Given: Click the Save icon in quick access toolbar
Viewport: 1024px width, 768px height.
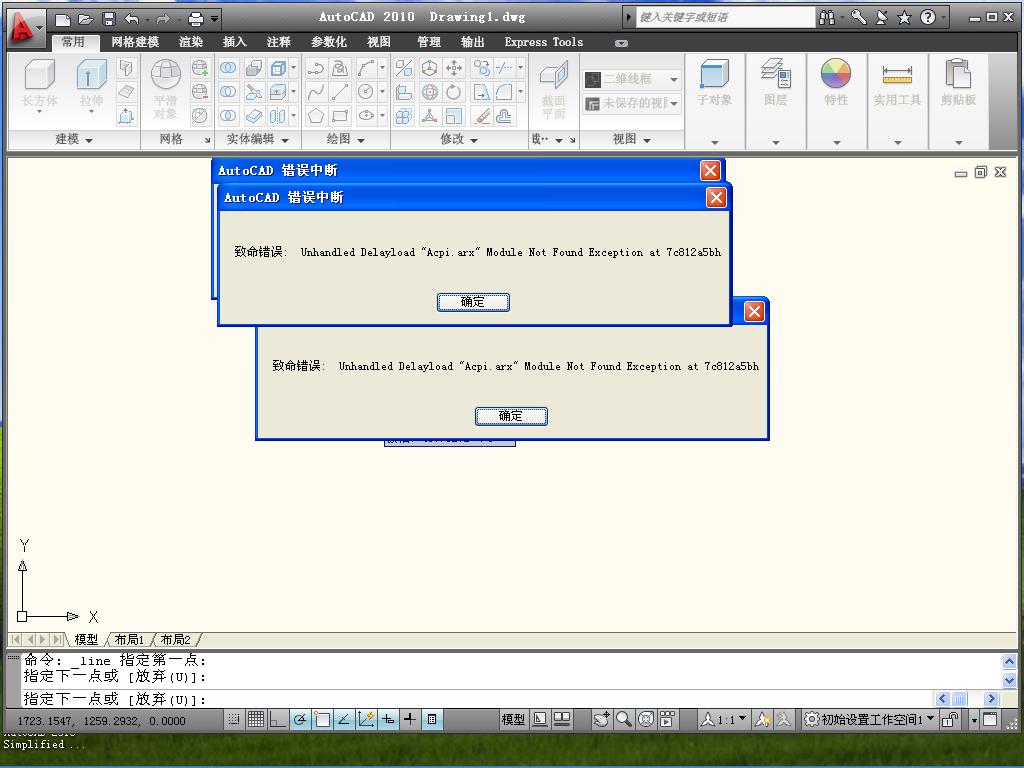Looking at the screenshot, I should (x=109, y=19).
